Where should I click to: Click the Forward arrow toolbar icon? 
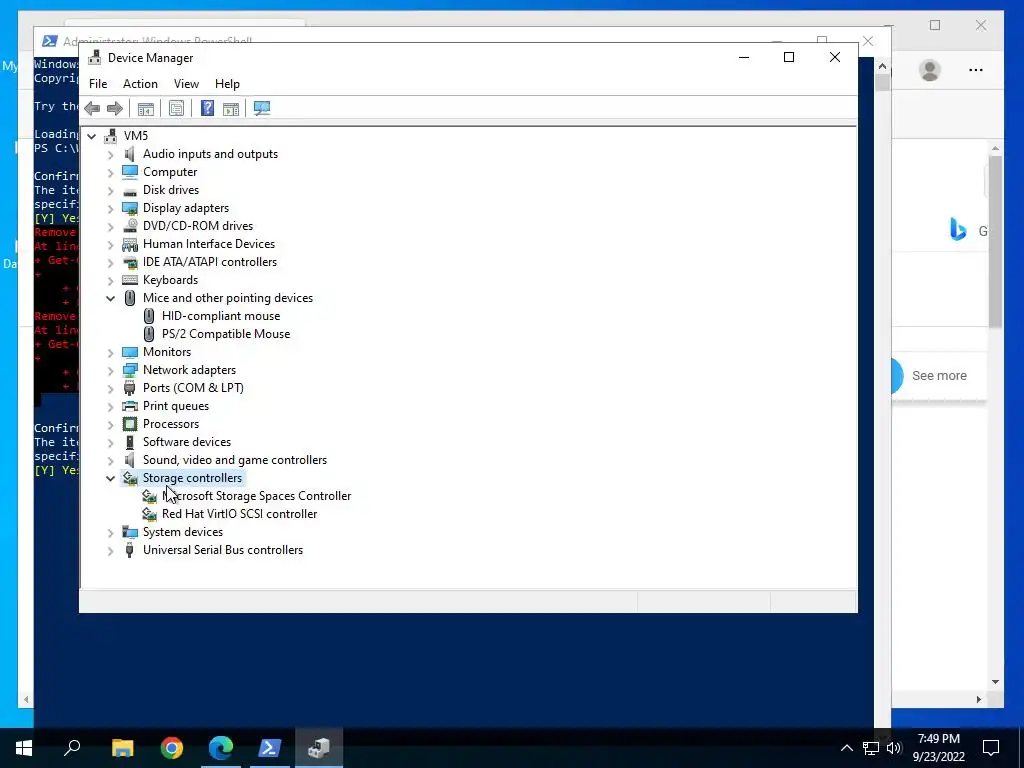pyautogui.click(x=115, y=108)
